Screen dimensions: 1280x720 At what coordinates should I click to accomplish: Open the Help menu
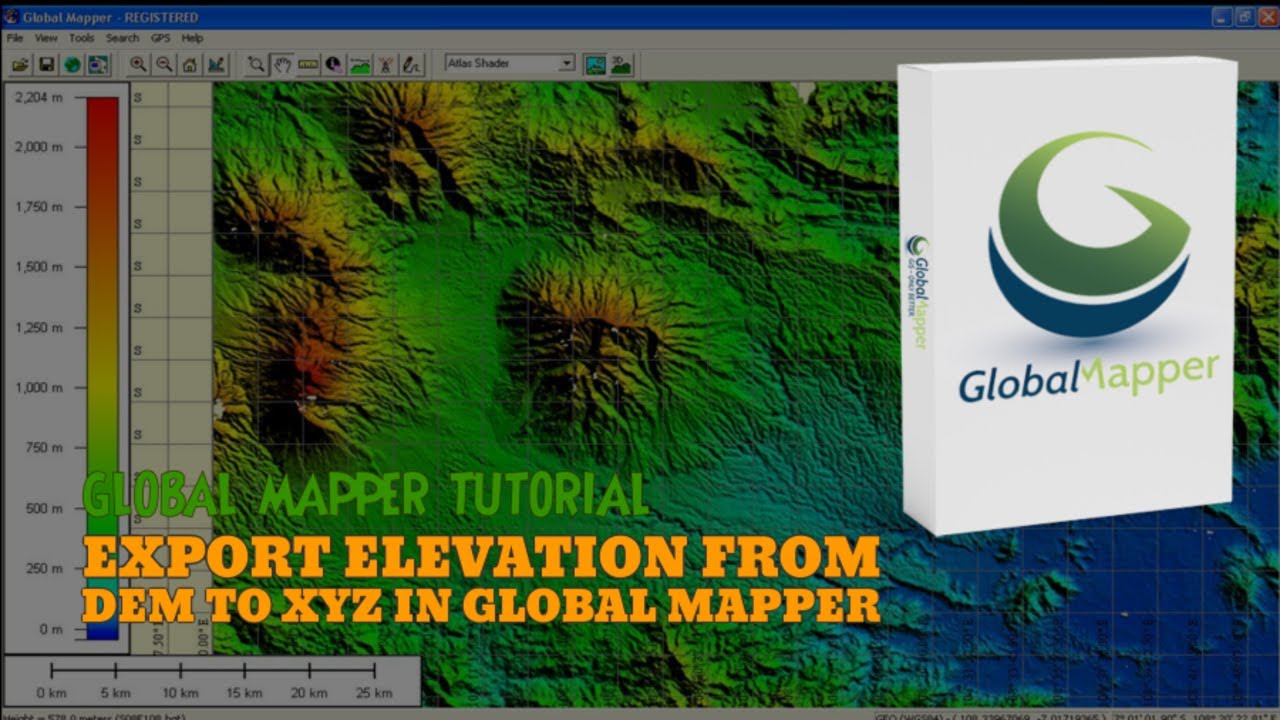click(x=192, y=38)
